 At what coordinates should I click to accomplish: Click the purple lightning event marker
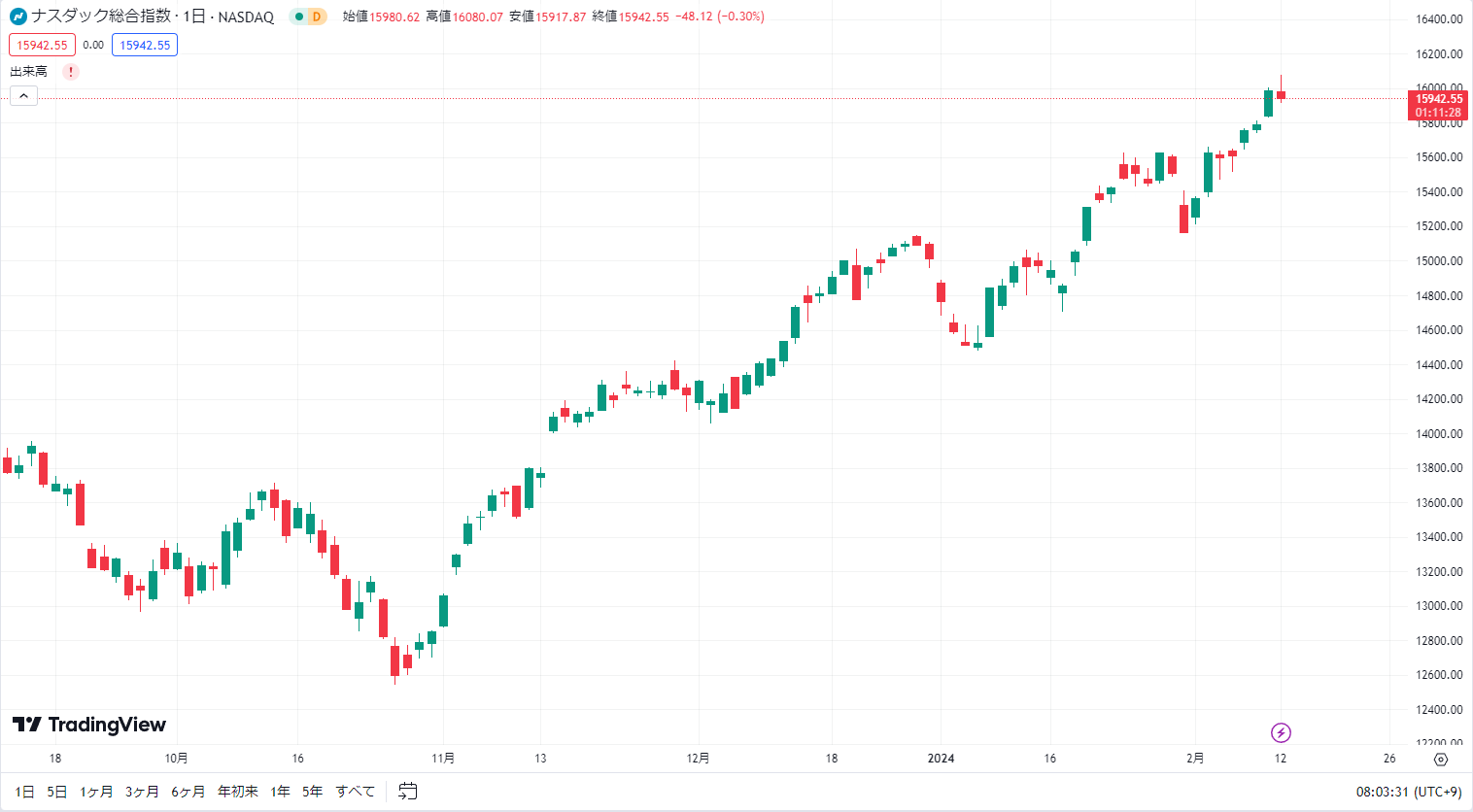click(x=1281, y=732)
